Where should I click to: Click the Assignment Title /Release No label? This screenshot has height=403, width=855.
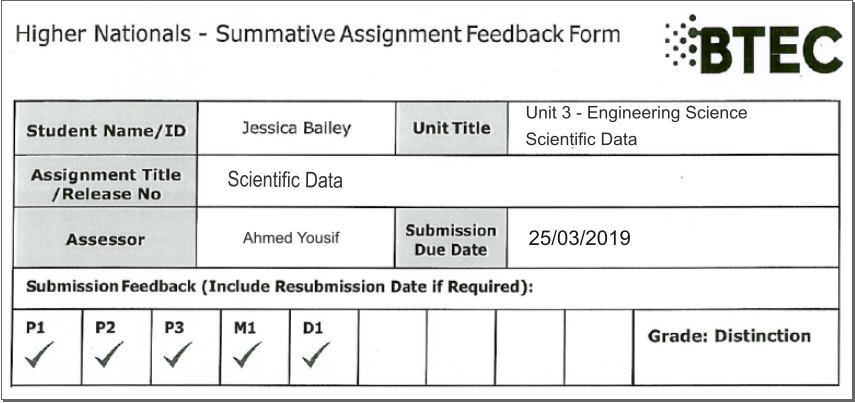click(x=106, y=184)
